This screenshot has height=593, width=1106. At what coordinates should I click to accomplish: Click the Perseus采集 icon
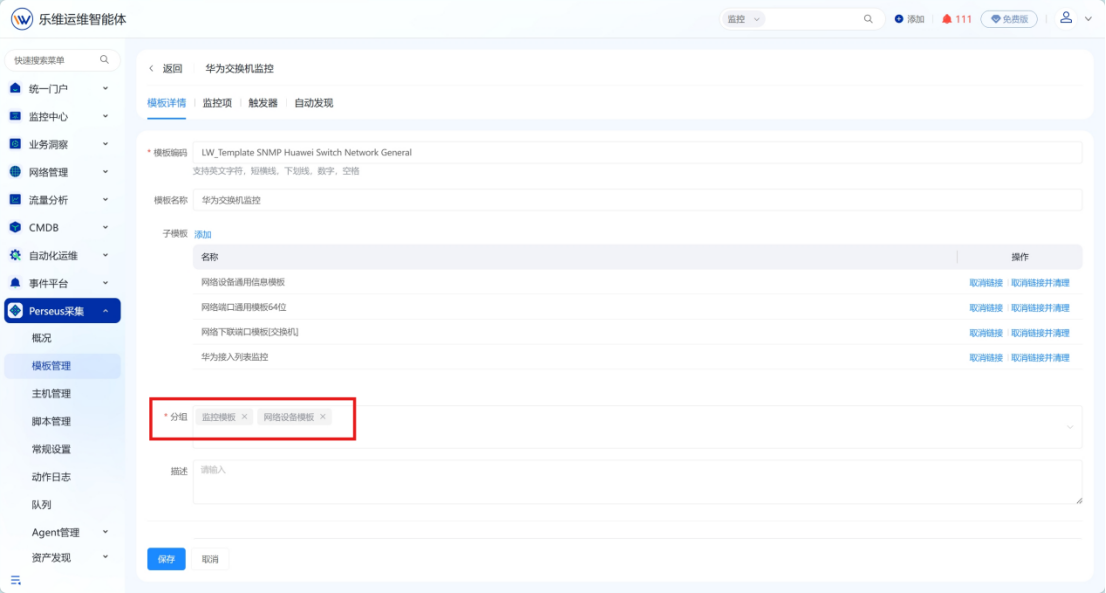15,311
